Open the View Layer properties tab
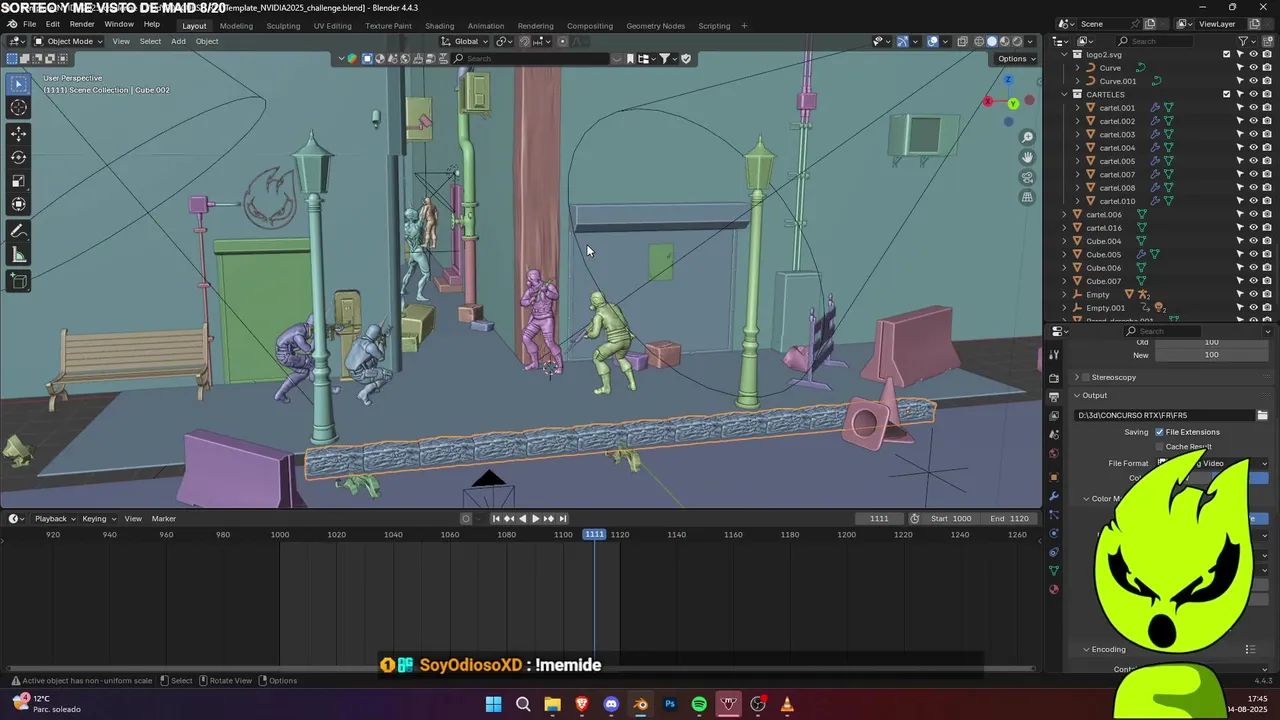Image resolution: width=1280 pixels, height=720 pixels. 1054,415
